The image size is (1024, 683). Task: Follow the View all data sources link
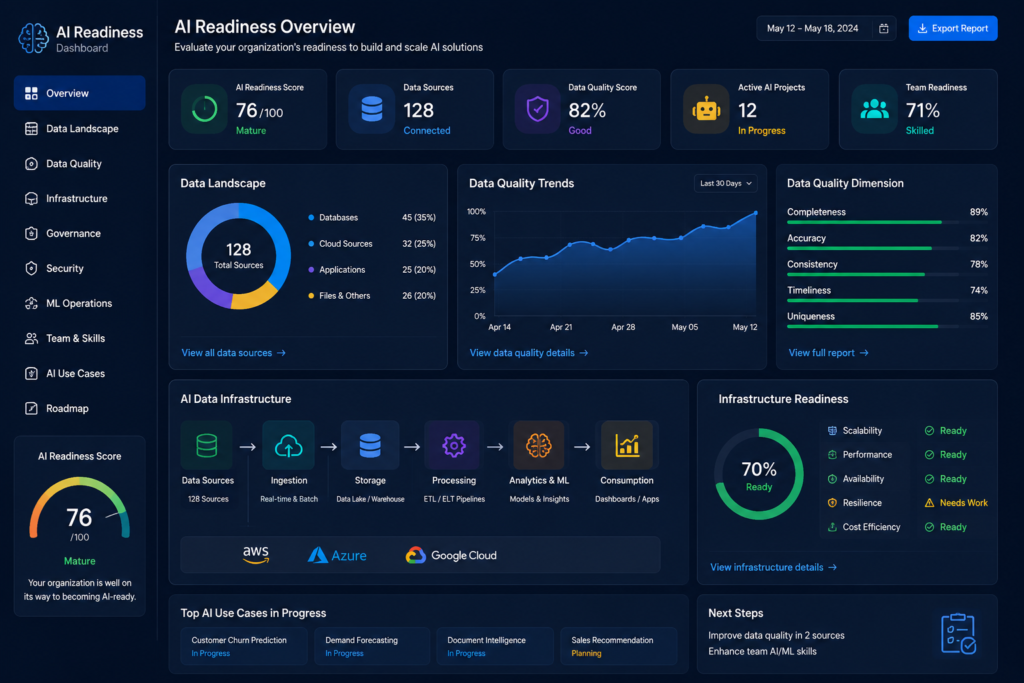233,353
